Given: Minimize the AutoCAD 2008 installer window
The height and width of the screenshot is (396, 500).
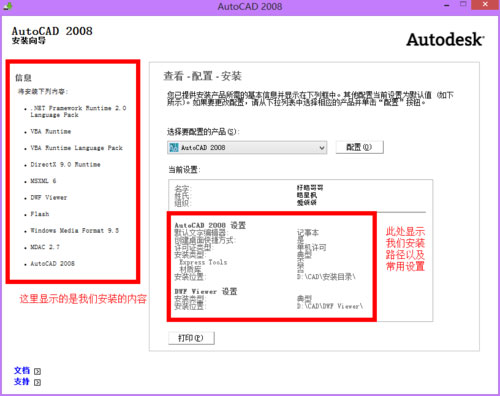Looking at the screenshot, I should (447, 5).
